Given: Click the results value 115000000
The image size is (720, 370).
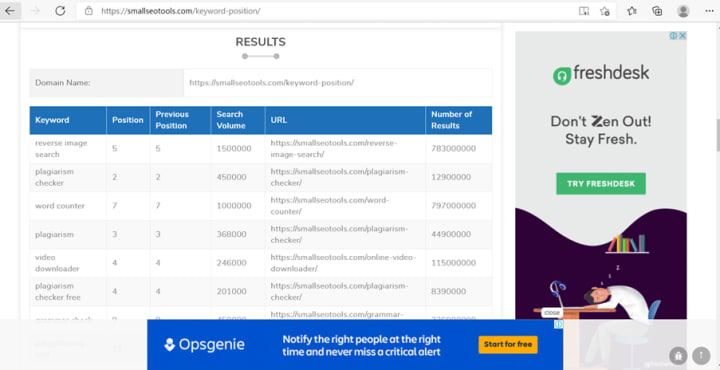Looking at the screenshot, I should [454, 263].
